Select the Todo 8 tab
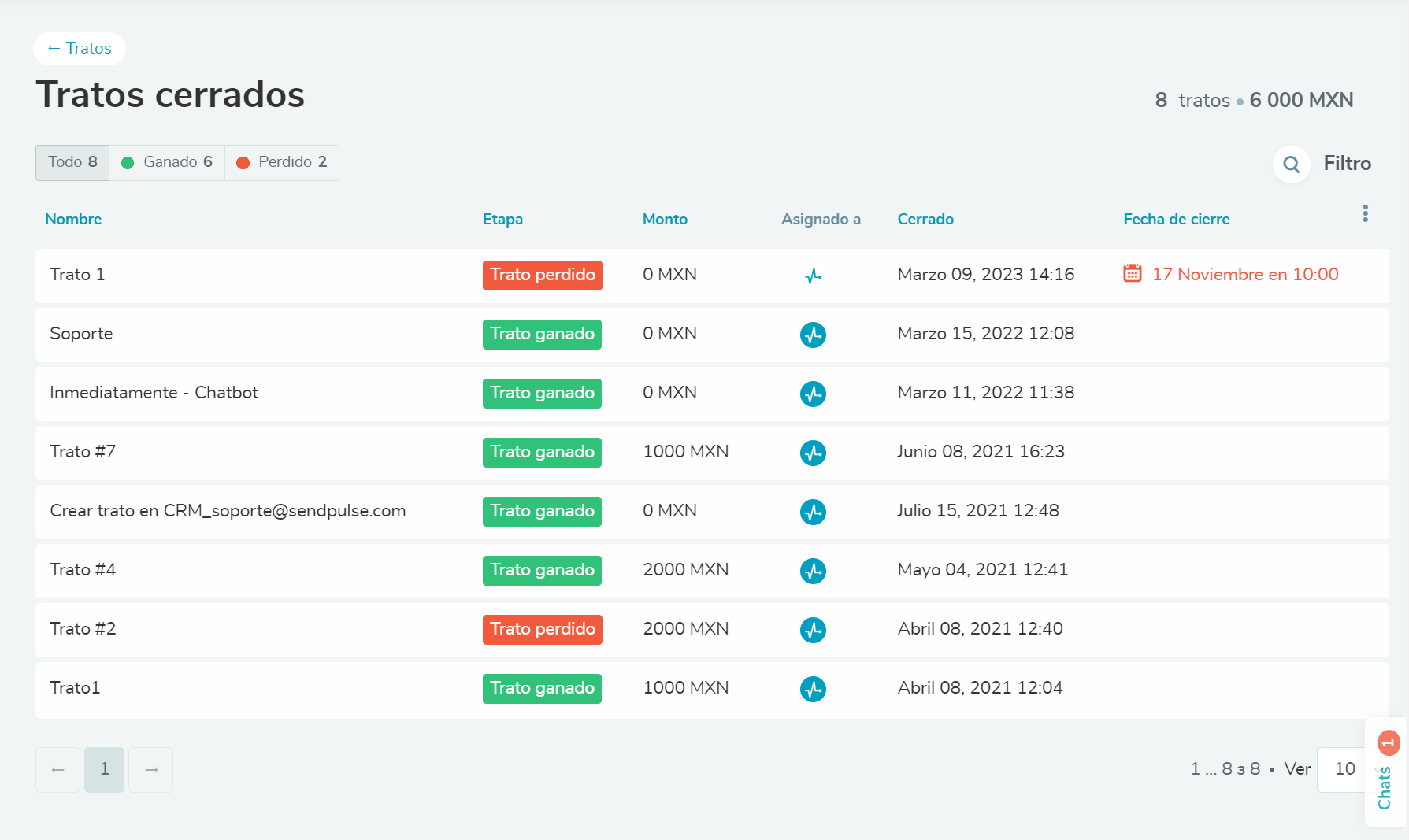 (x=72, y=162)
